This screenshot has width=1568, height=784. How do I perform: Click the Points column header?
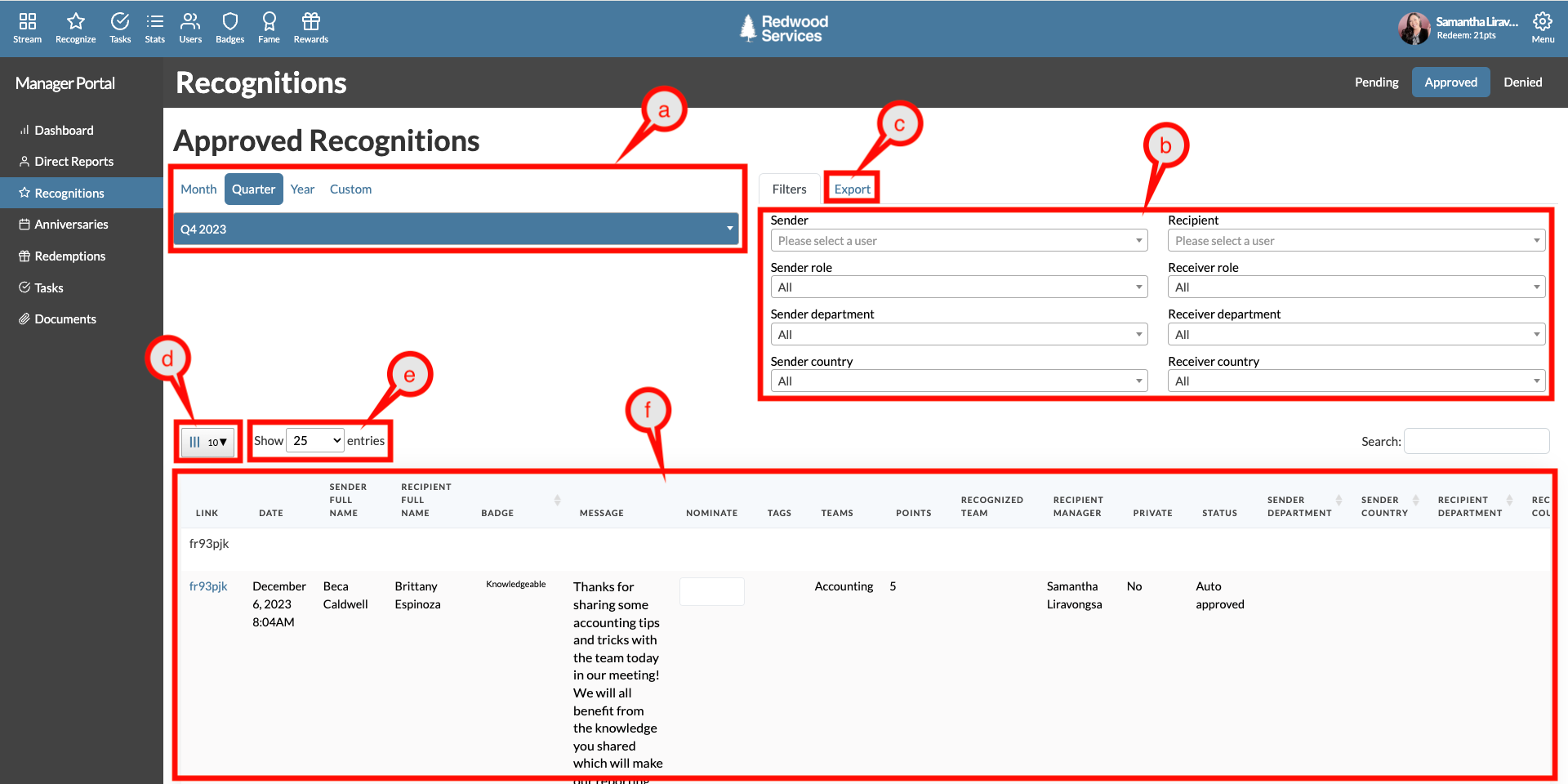point(913,513)
